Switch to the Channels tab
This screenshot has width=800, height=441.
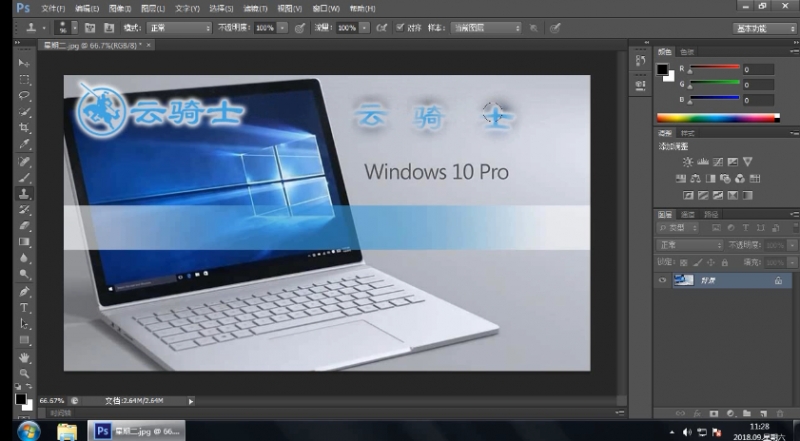[688, 214]
